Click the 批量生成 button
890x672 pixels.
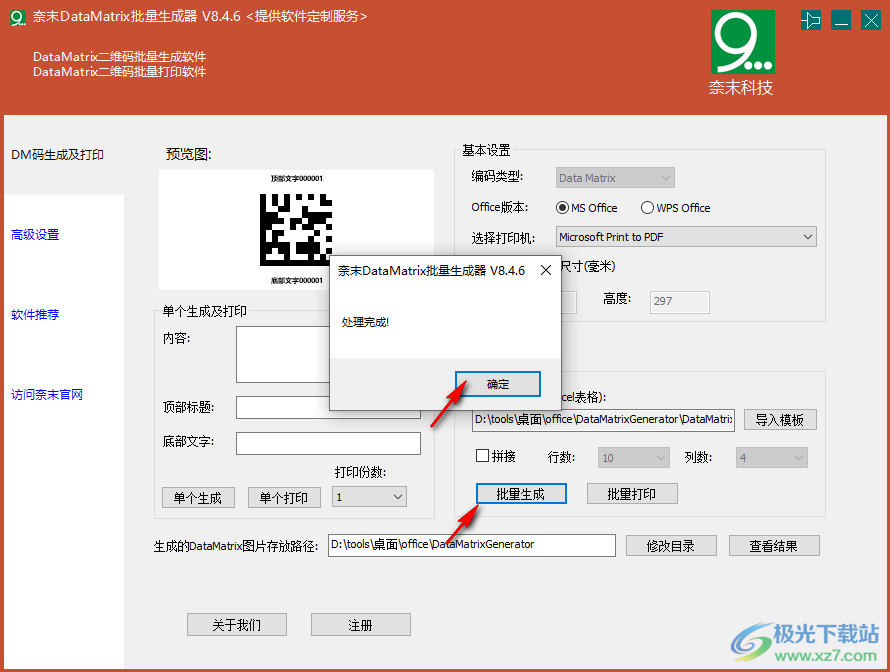(x=521, y=494)
